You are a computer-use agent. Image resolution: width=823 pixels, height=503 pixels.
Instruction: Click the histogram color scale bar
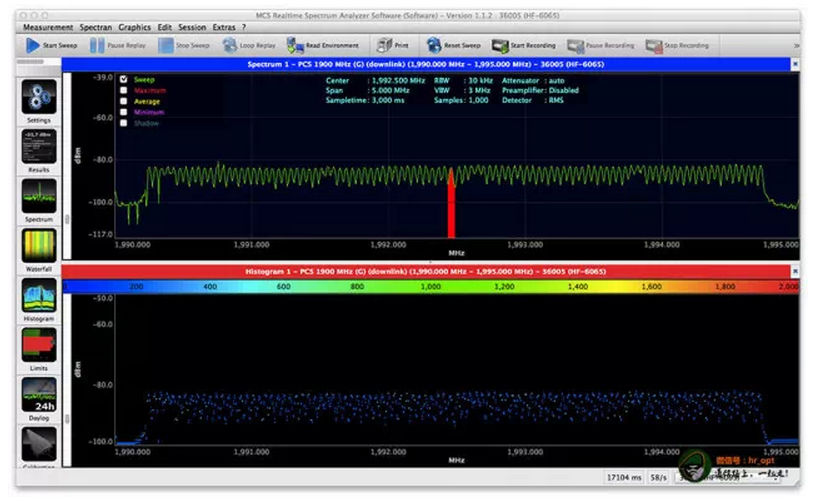point(430,286)
